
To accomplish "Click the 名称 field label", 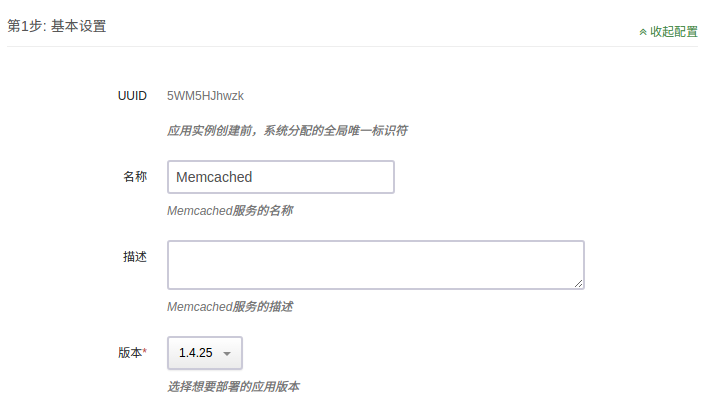I will click(x=135, y=176).
